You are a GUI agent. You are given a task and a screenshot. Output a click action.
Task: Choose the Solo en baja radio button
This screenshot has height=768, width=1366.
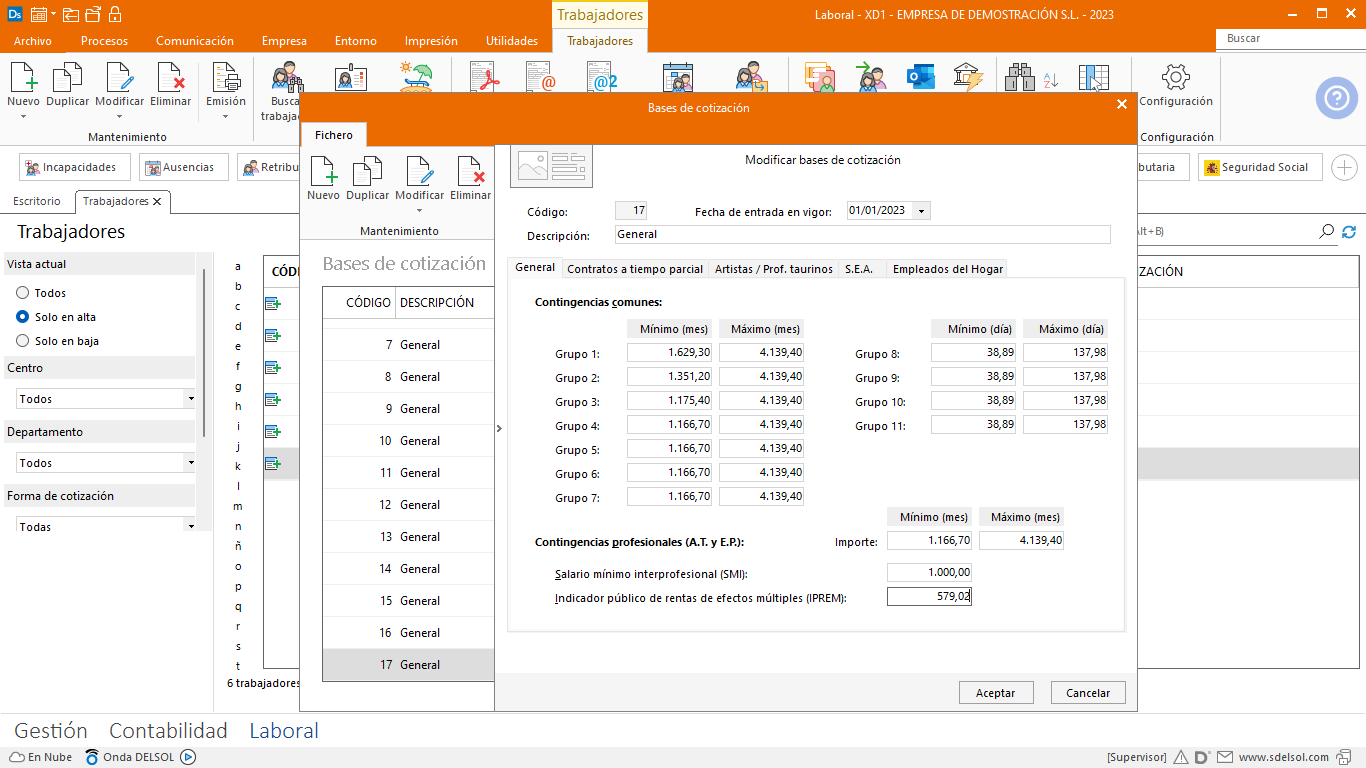tap(23, 341)
